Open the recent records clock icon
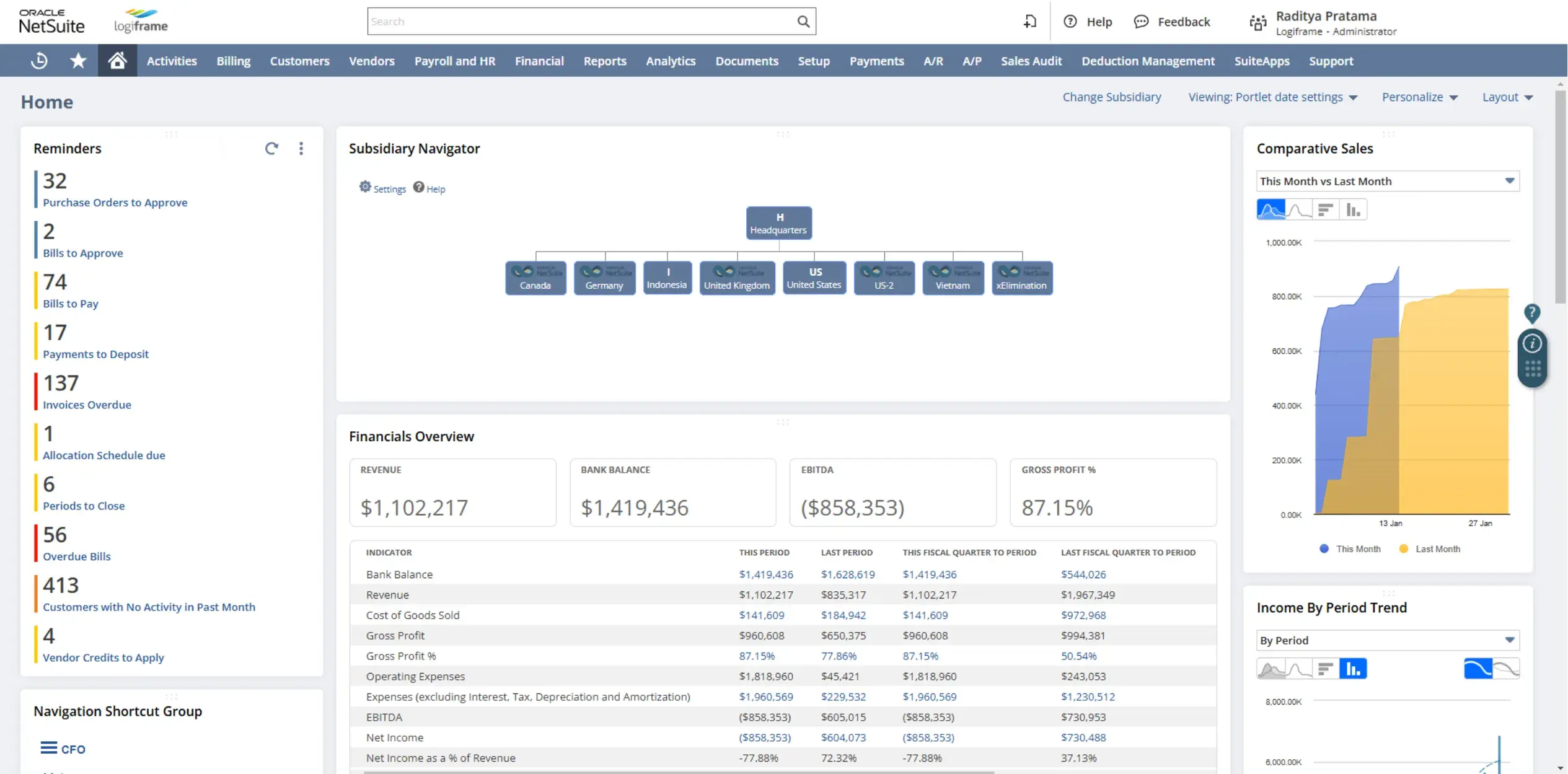Viewport: 1568px width, 774px height. [x=38, y=60]
